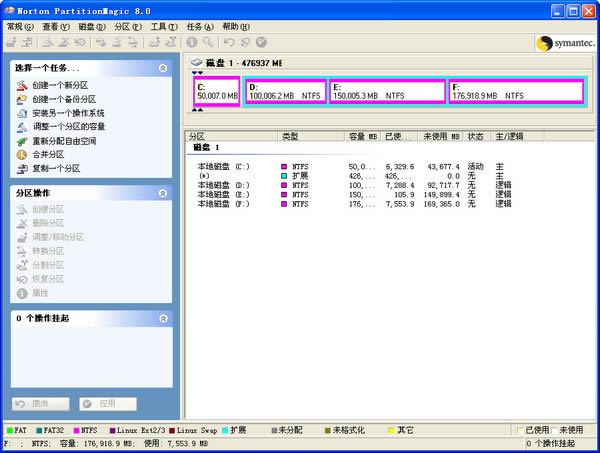The height and width of the screenshot is (453, 600).
Task: Click the 应用 button
Action: 108,404
